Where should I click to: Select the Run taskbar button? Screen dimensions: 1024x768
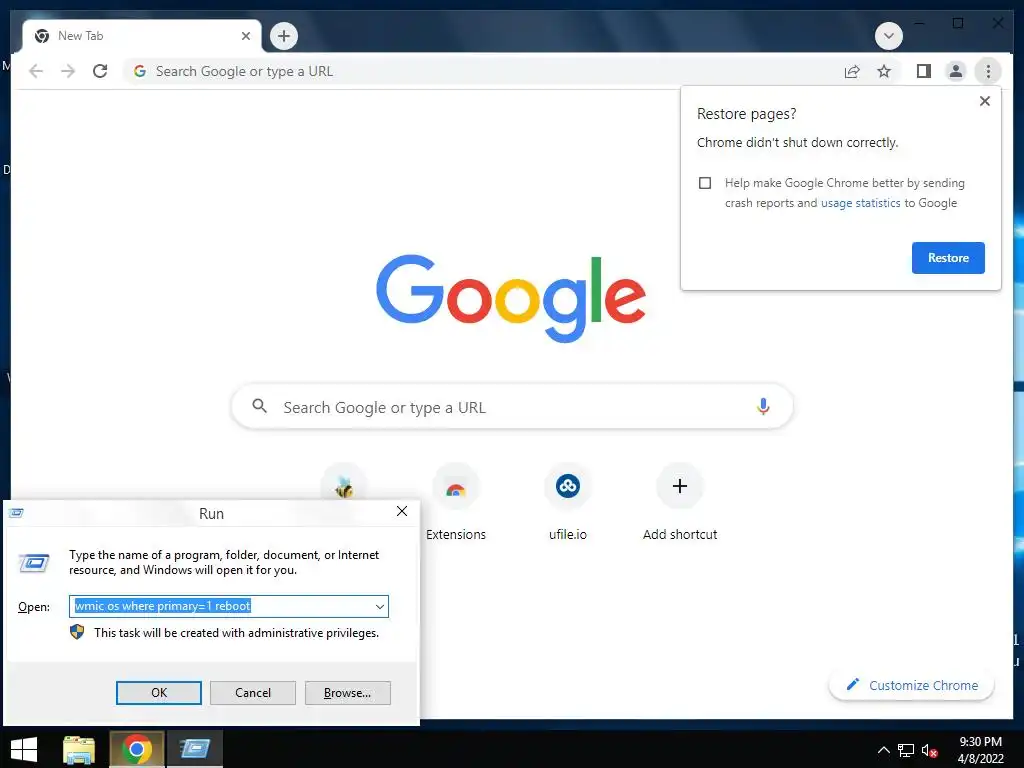tap(195, 749)
